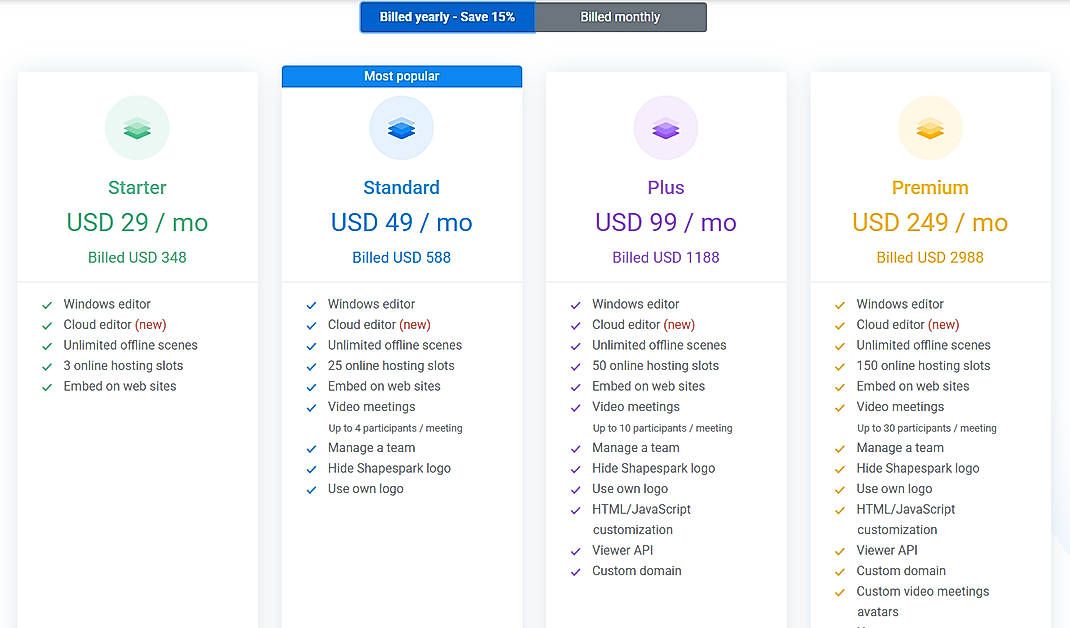1070x628 pixels.
Task: Click Up to 10 participants / meeting
Action: pyautogui.click(x=663, y=428)
